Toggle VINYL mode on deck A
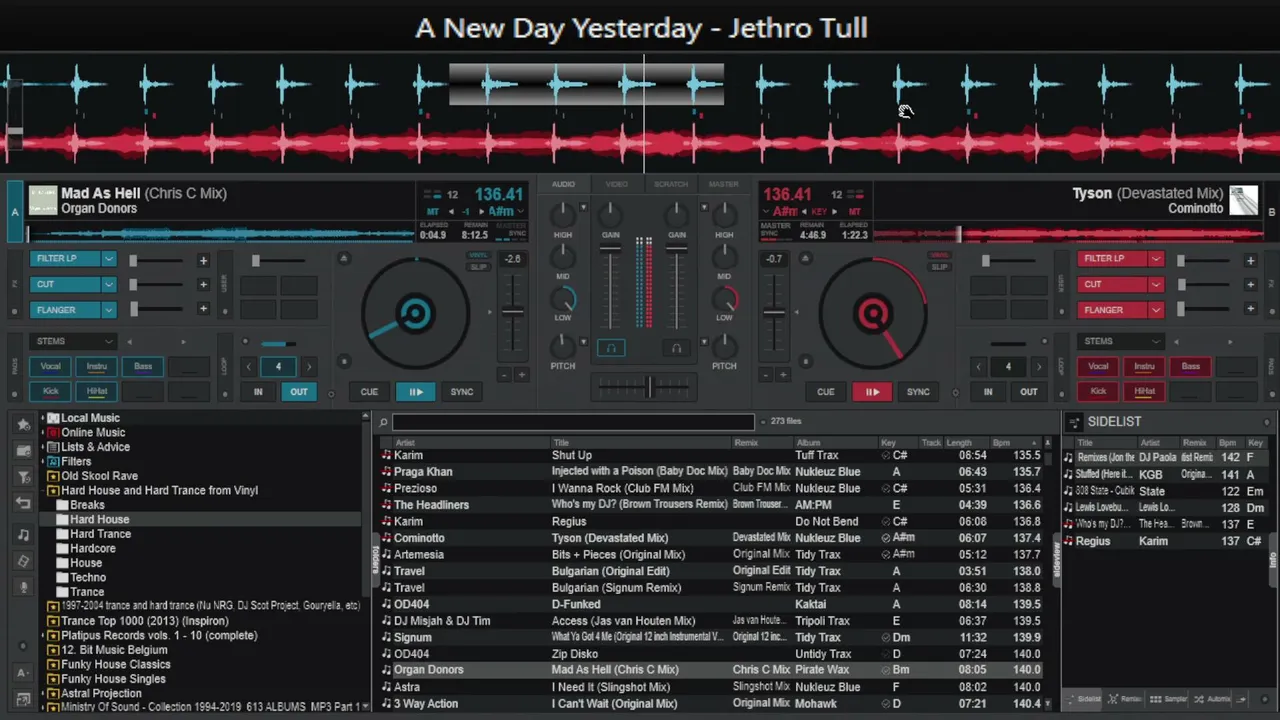The image size is (1280, 720). click(x=478, y=255)
